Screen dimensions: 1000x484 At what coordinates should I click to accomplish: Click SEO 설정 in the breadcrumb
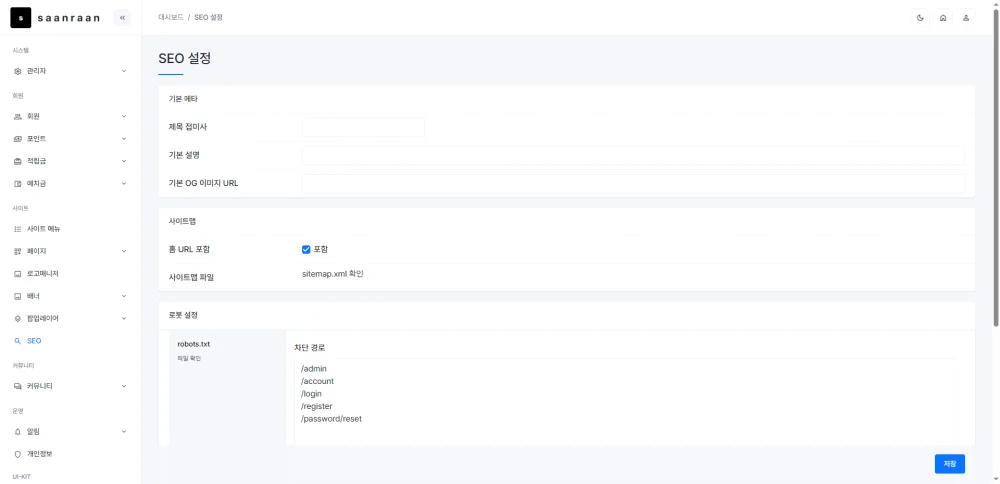[x=208, y=18]
